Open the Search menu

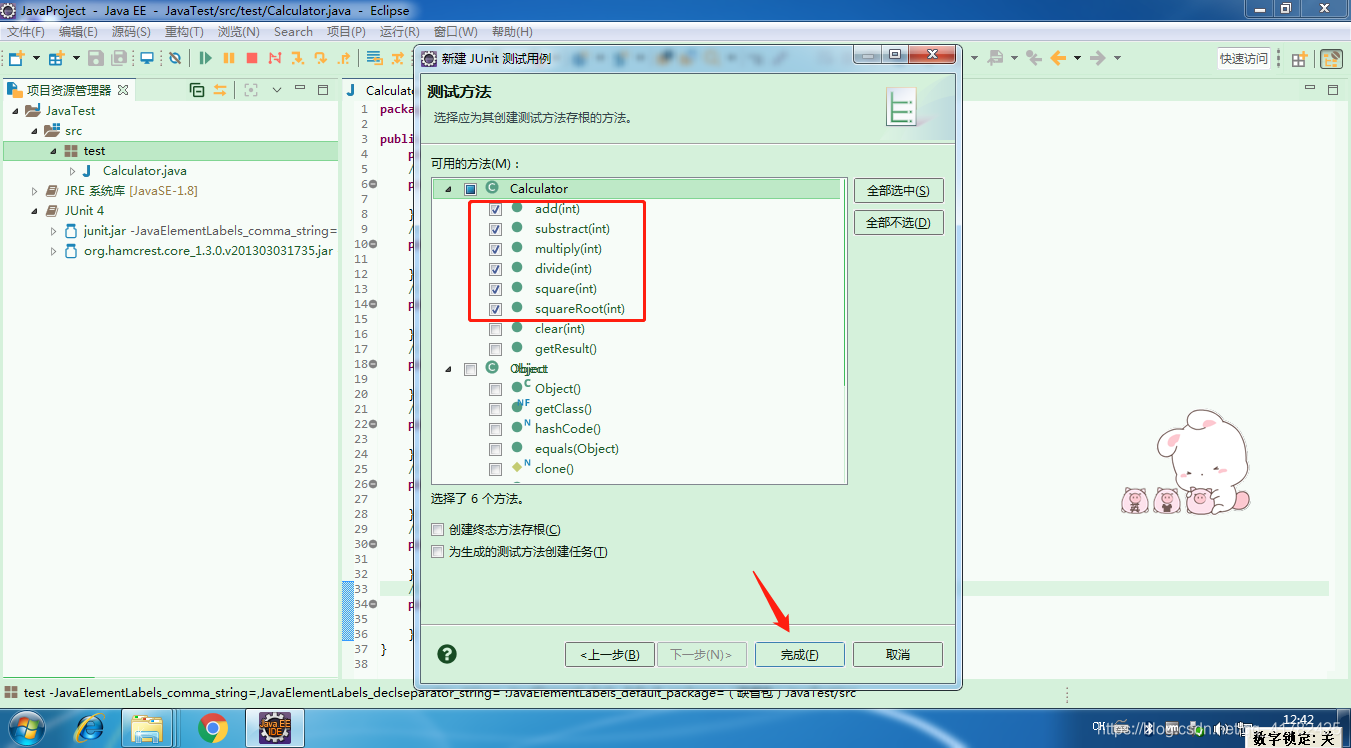tap(293, 32)
